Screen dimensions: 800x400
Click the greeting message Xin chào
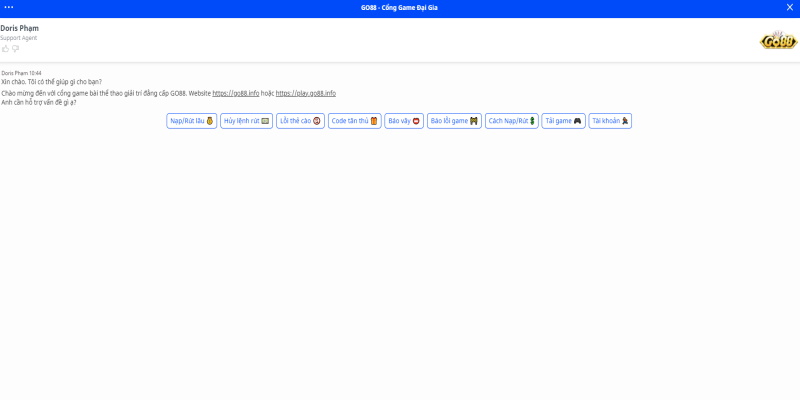click(51, 82)
